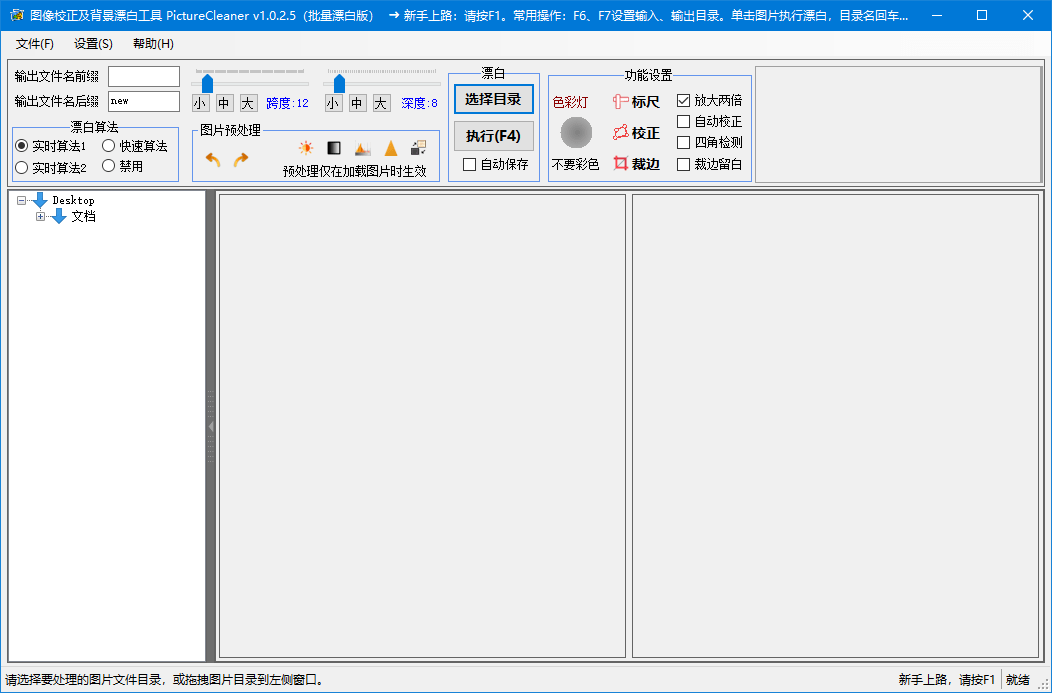Open the brightness preprocessing tool
Viewport: 1052px width, 693px height.
point(306,147)
